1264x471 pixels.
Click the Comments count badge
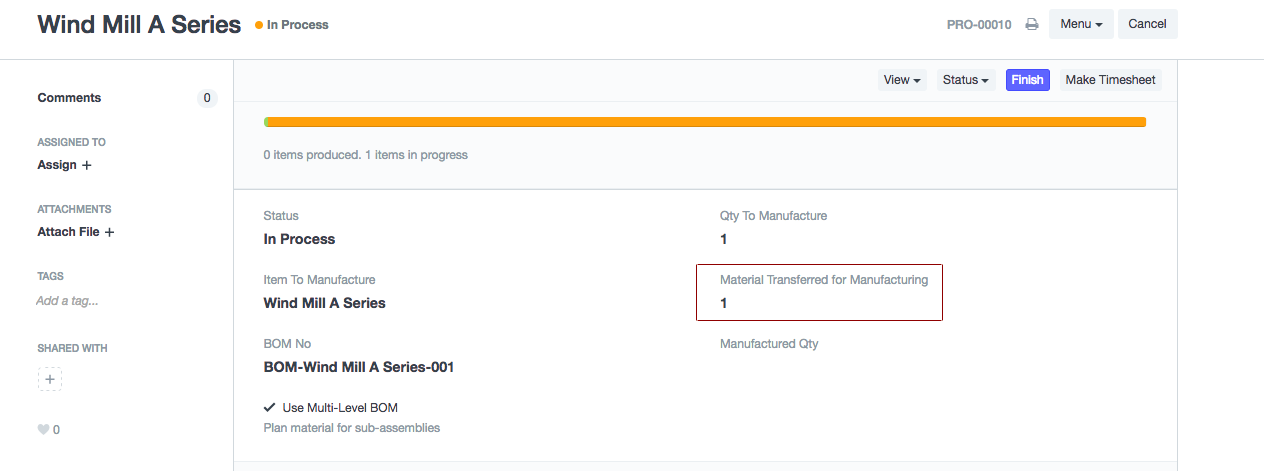point(207,98)
